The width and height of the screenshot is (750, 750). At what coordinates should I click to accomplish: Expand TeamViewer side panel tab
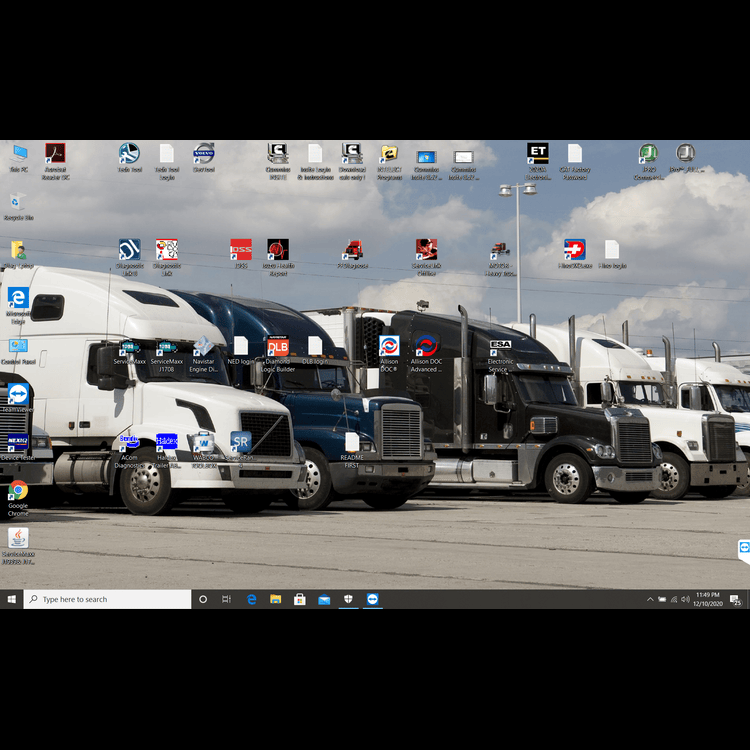(x=744, y=551)
